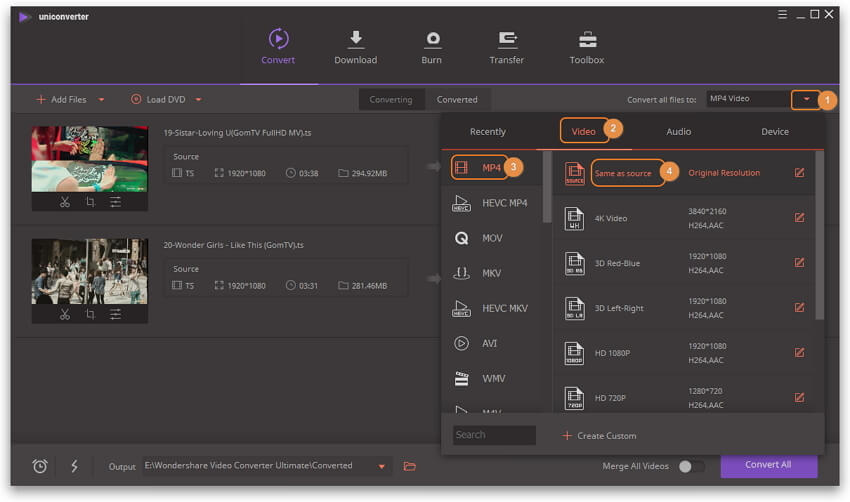
Task: Open the output folder icon
Action: pyautogui.click(x=409, y=466)
